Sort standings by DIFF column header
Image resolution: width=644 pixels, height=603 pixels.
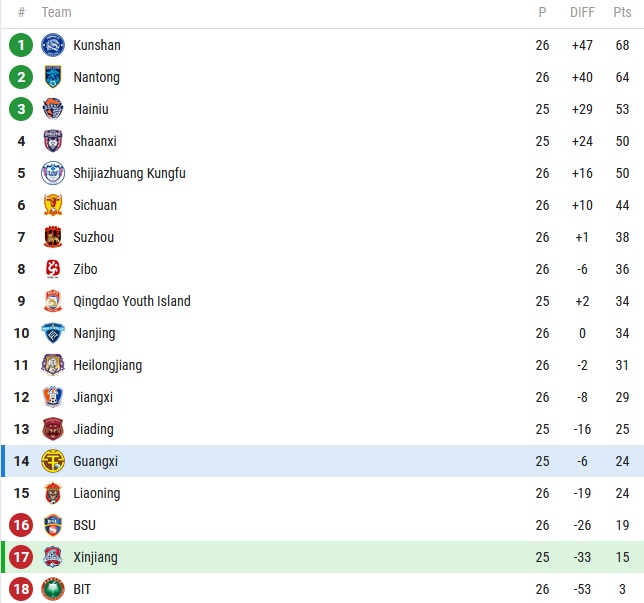[x=582, y=13]
